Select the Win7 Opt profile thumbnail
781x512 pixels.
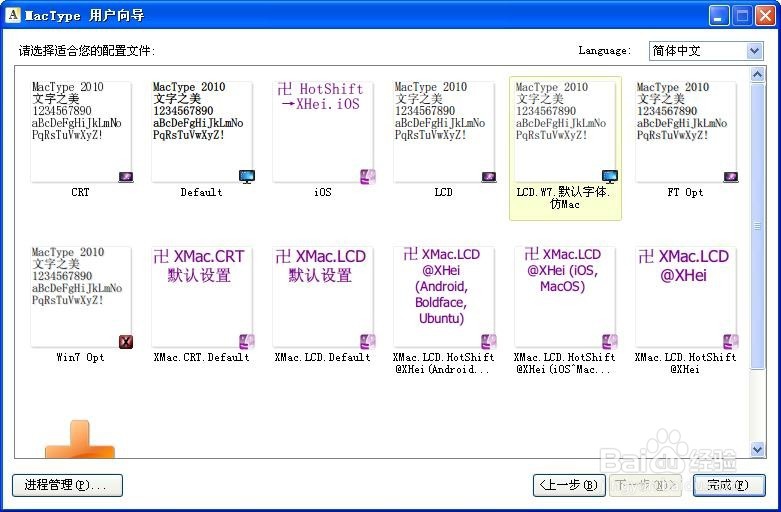point(81,297)
